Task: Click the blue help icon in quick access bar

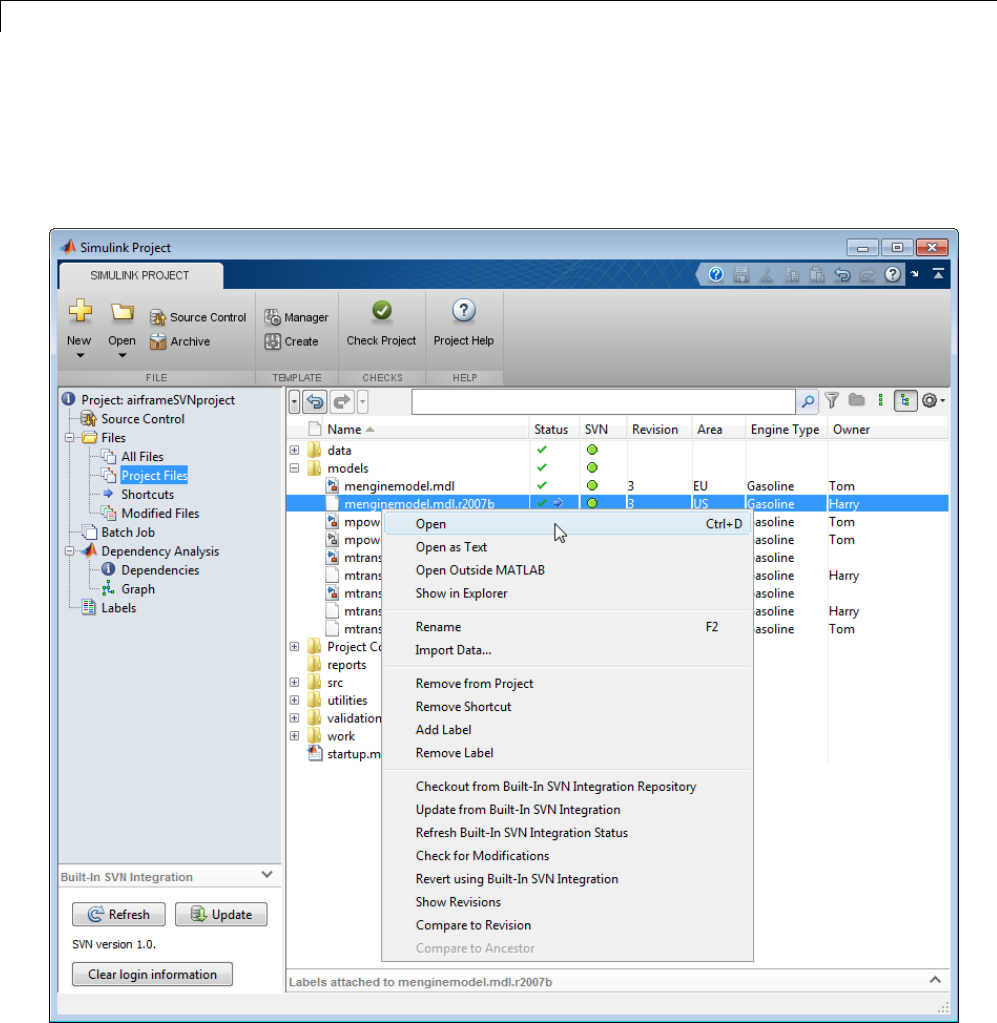Action: click(x=716, y=275)
